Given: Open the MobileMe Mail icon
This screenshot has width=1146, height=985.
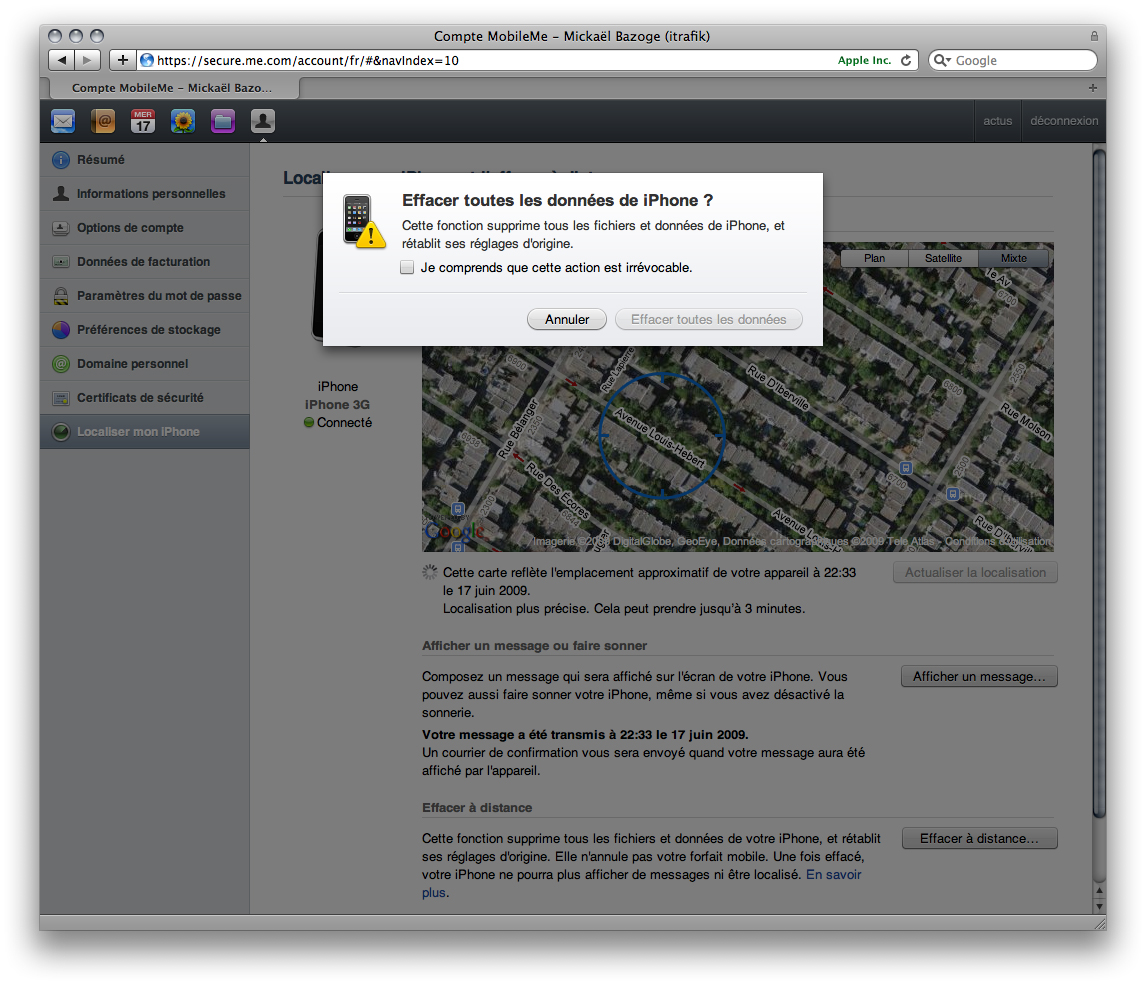Looking at the screenshot, I should coord(63,121).
